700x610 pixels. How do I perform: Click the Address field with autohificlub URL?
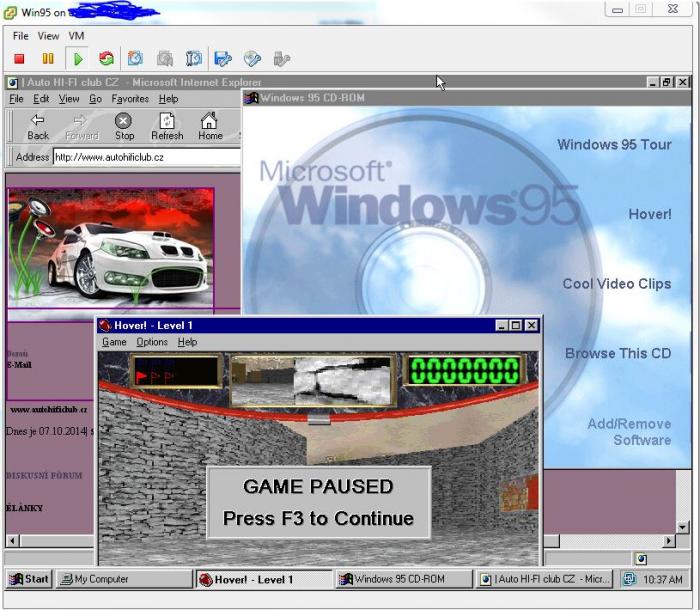[145, 157]
